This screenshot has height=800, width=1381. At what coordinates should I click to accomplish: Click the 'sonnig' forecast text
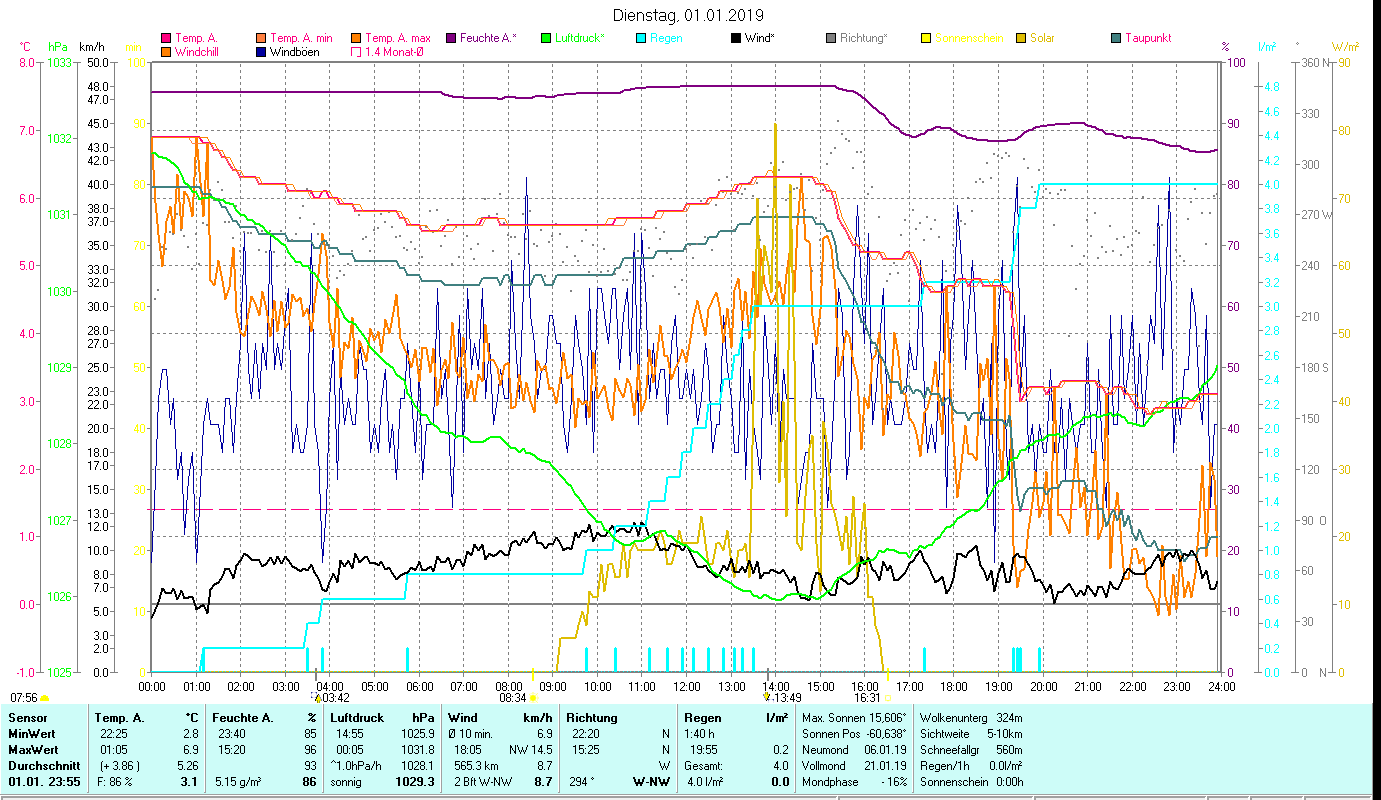coord(346,781)
